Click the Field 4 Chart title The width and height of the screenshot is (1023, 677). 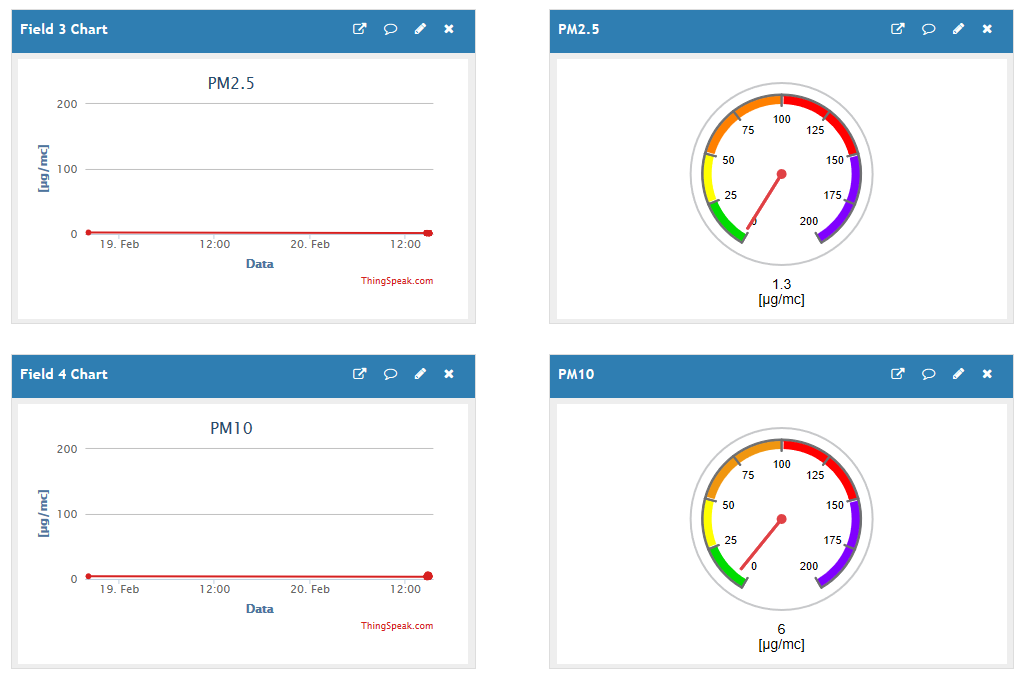pyautogui.click(x=64, y=374)
